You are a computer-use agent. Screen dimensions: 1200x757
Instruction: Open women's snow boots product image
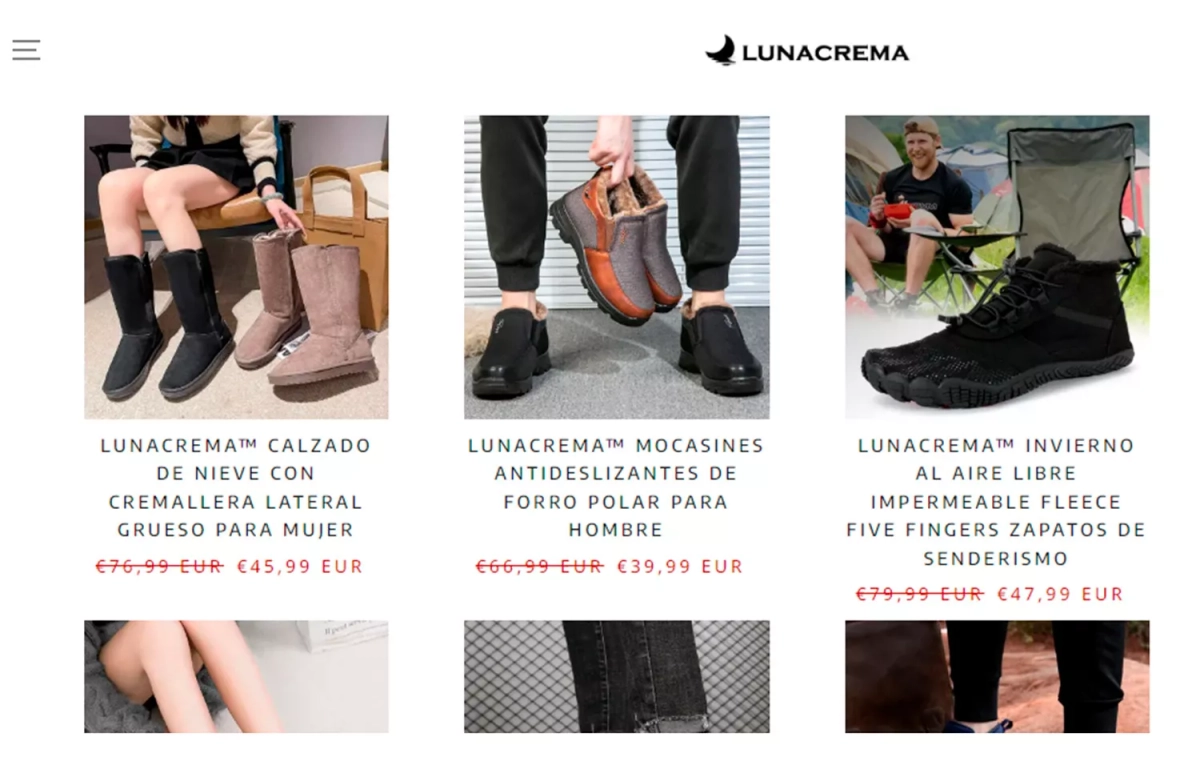(x=236, y=267)
